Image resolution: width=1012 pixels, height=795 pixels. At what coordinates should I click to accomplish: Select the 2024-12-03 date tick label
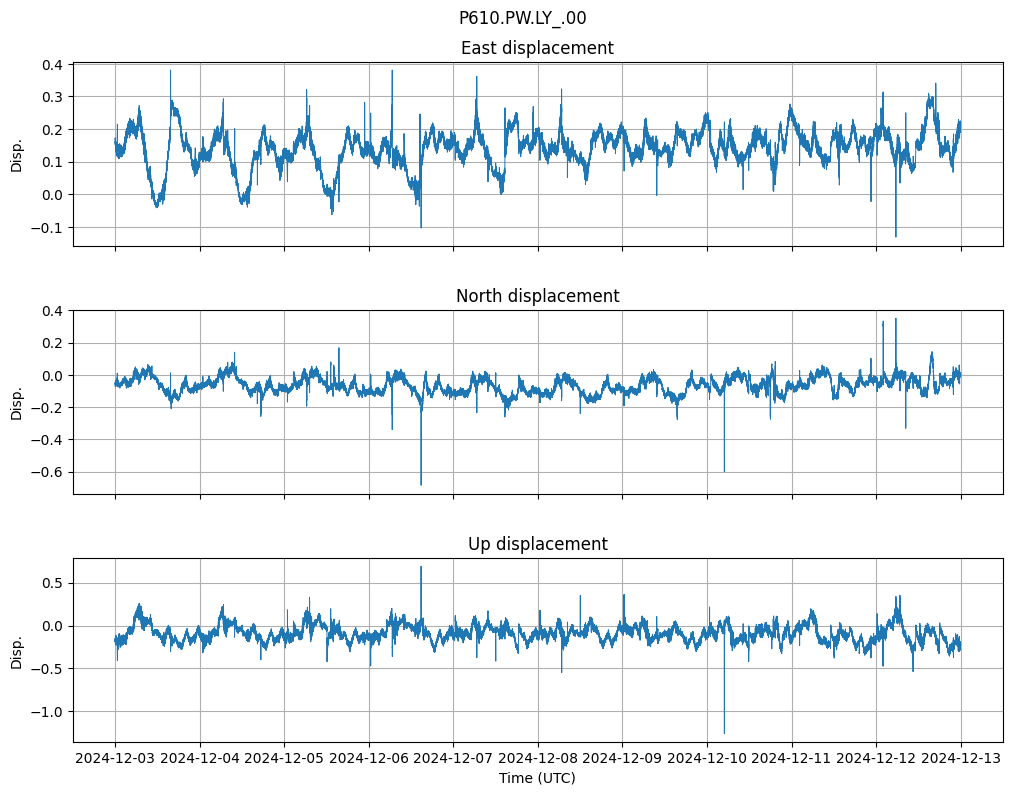point(115,758)
